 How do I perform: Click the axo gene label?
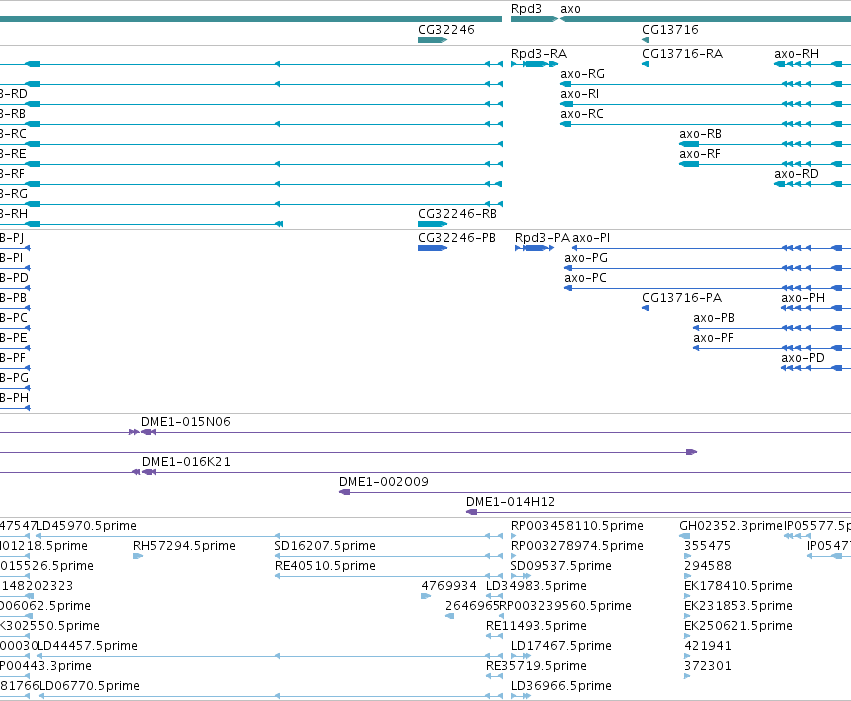point(570,9)
